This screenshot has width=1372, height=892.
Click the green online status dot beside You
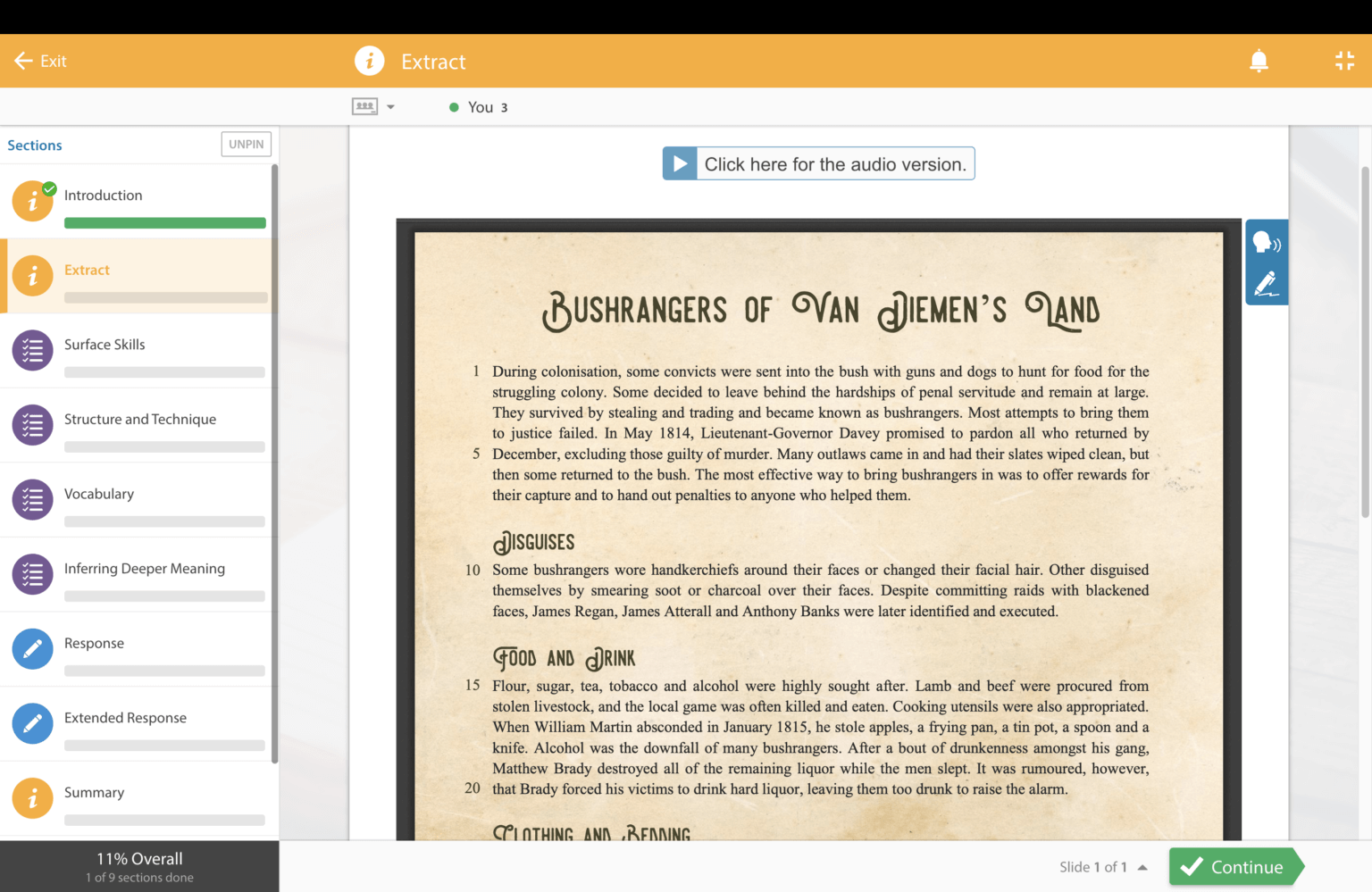(x=455, y=106)
